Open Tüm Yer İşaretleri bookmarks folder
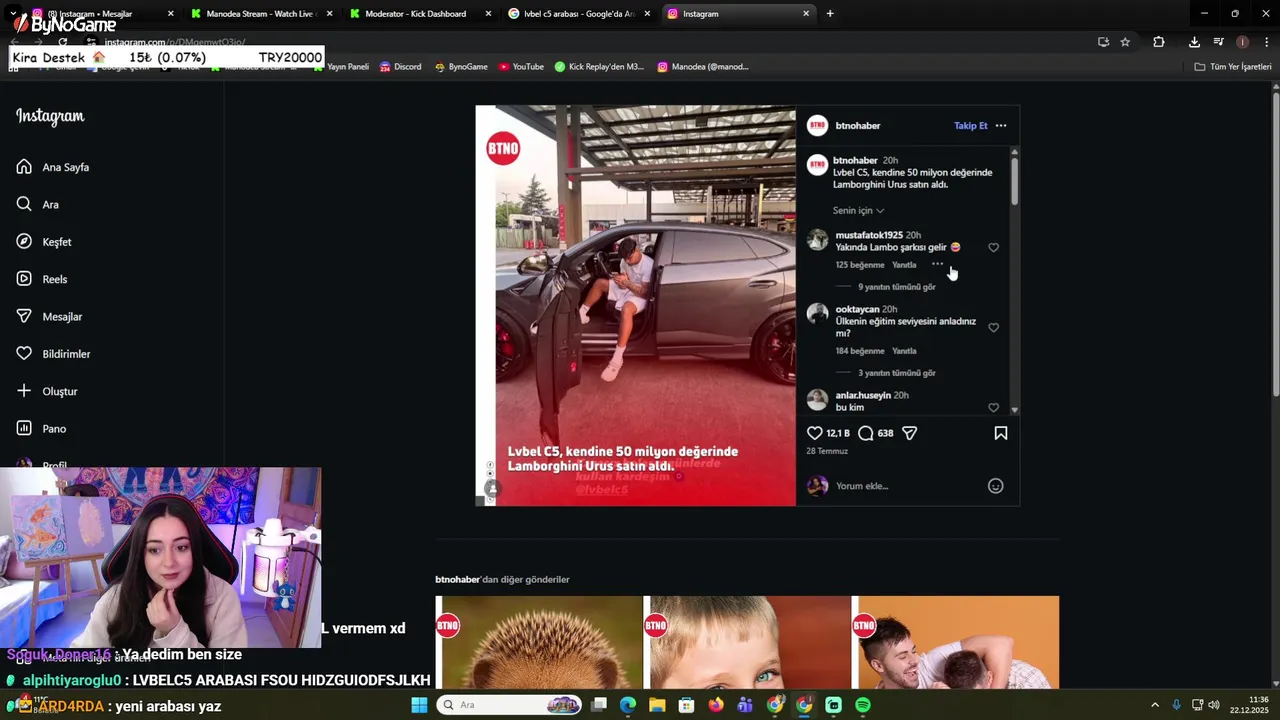This screenshot has height=720, width=1280. coord(1233,67)
